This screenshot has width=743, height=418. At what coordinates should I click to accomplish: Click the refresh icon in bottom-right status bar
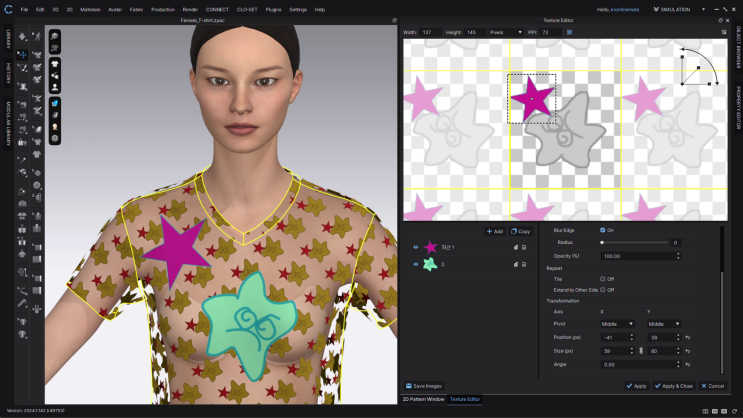click(x=734, y=411)
